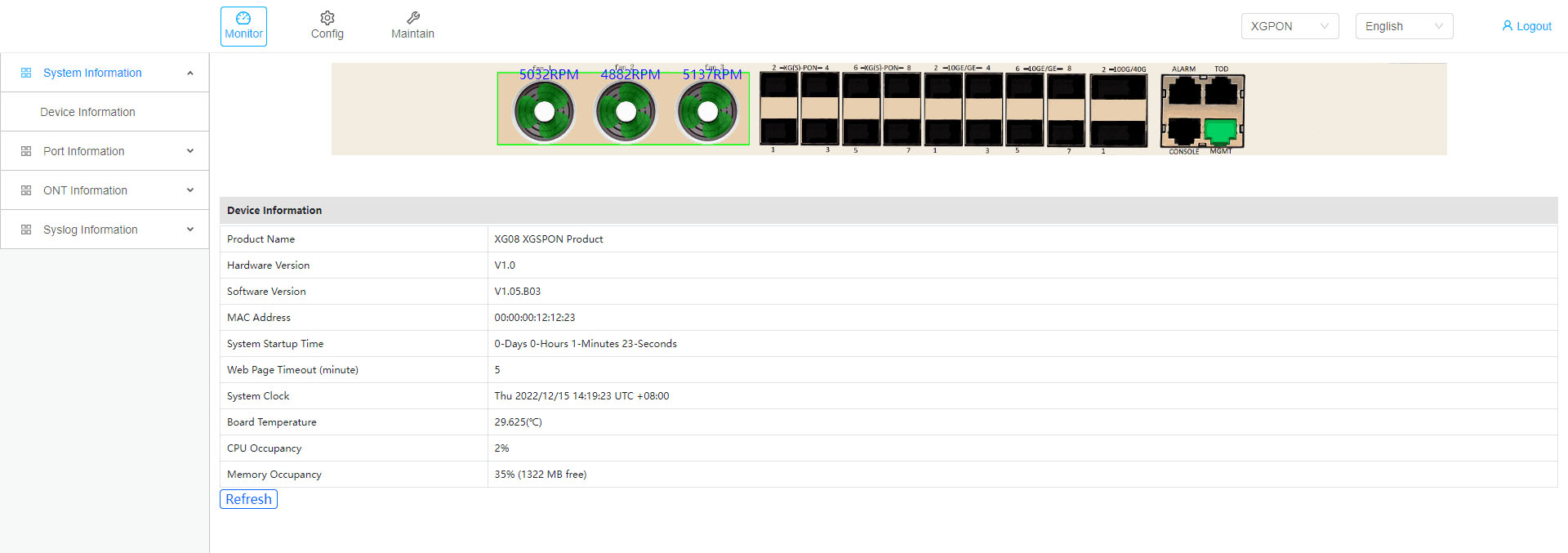Open the Config gear icon
Screen dimensions: 1568x553
(327, 19)
